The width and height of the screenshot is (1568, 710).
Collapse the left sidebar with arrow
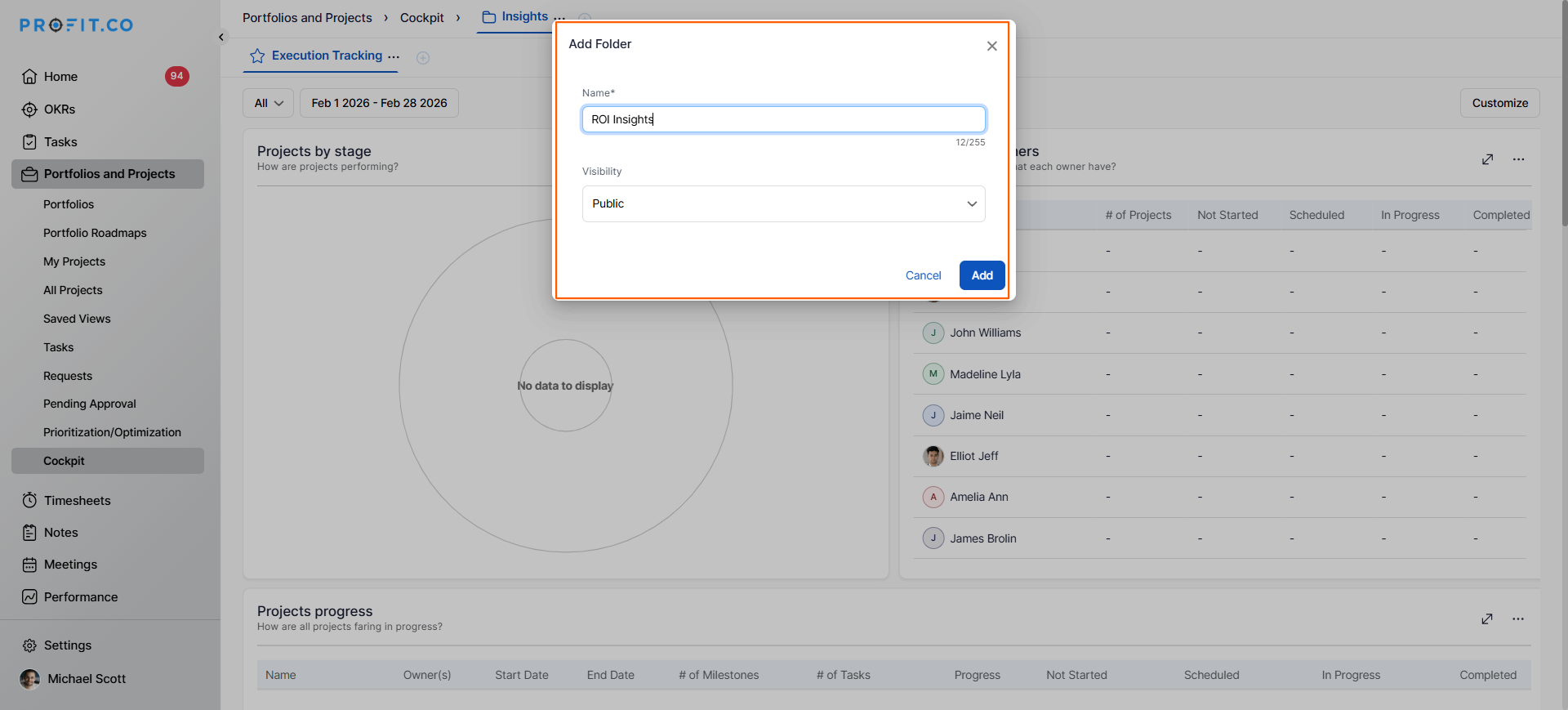221,37
